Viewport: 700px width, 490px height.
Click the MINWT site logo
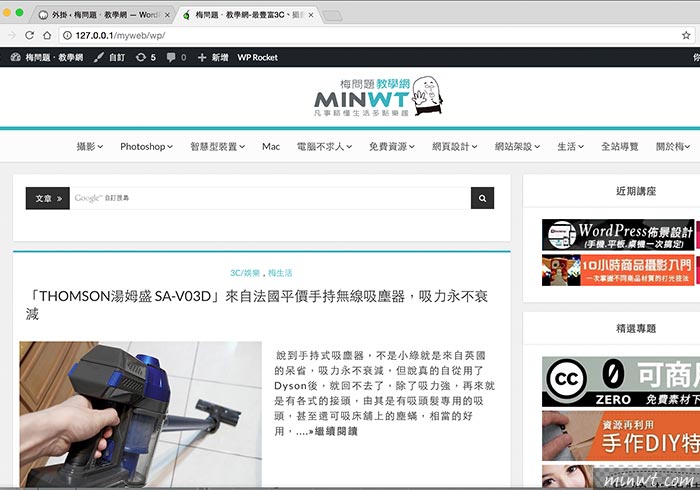378,97
